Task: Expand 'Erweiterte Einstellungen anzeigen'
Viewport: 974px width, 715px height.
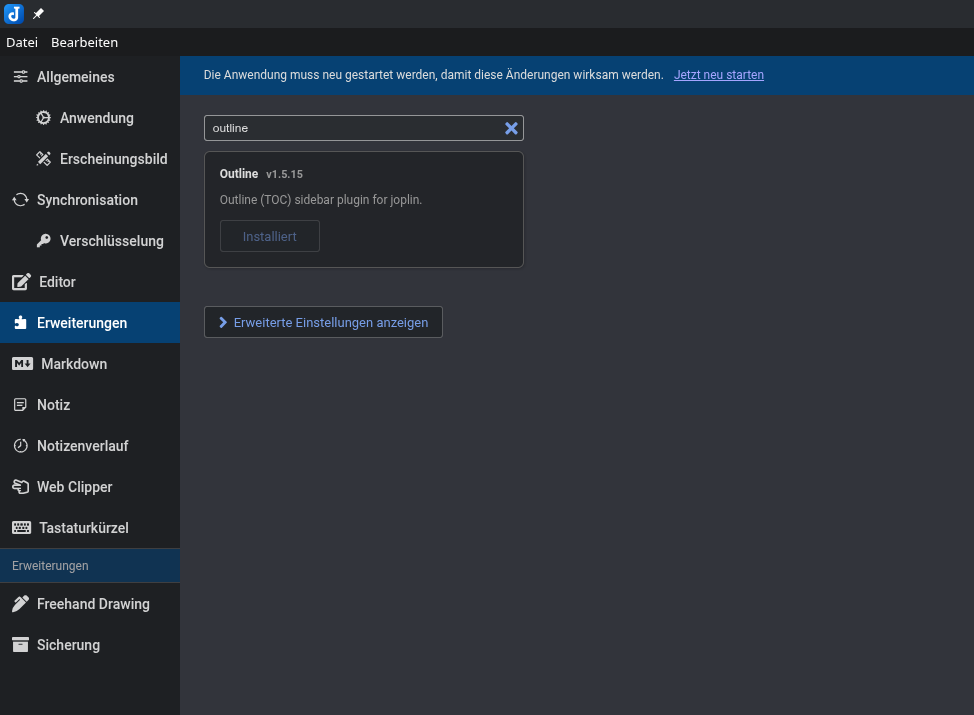Action: pyautogui.click(x=323, y=322)
